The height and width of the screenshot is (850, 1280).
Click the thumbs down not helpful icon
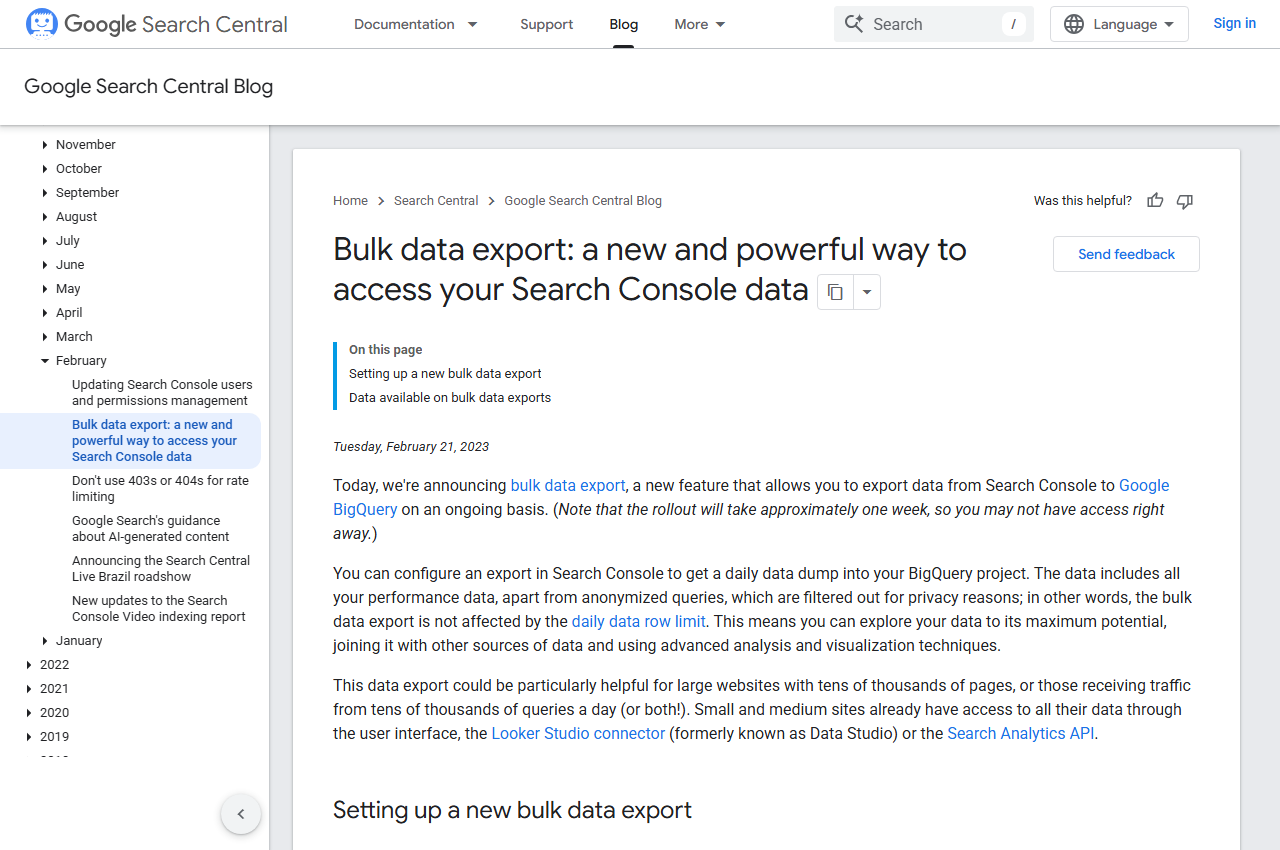(x=1185, y=201)
